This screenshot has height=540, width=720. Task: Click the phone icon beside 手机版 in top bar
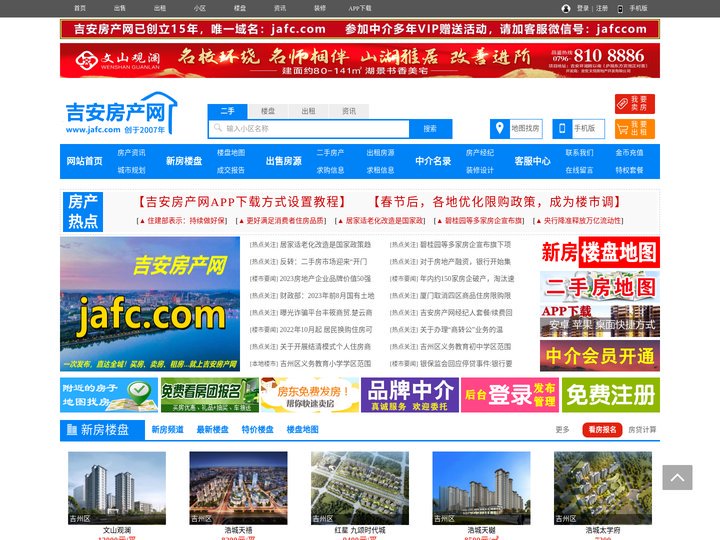coord(620,8)
